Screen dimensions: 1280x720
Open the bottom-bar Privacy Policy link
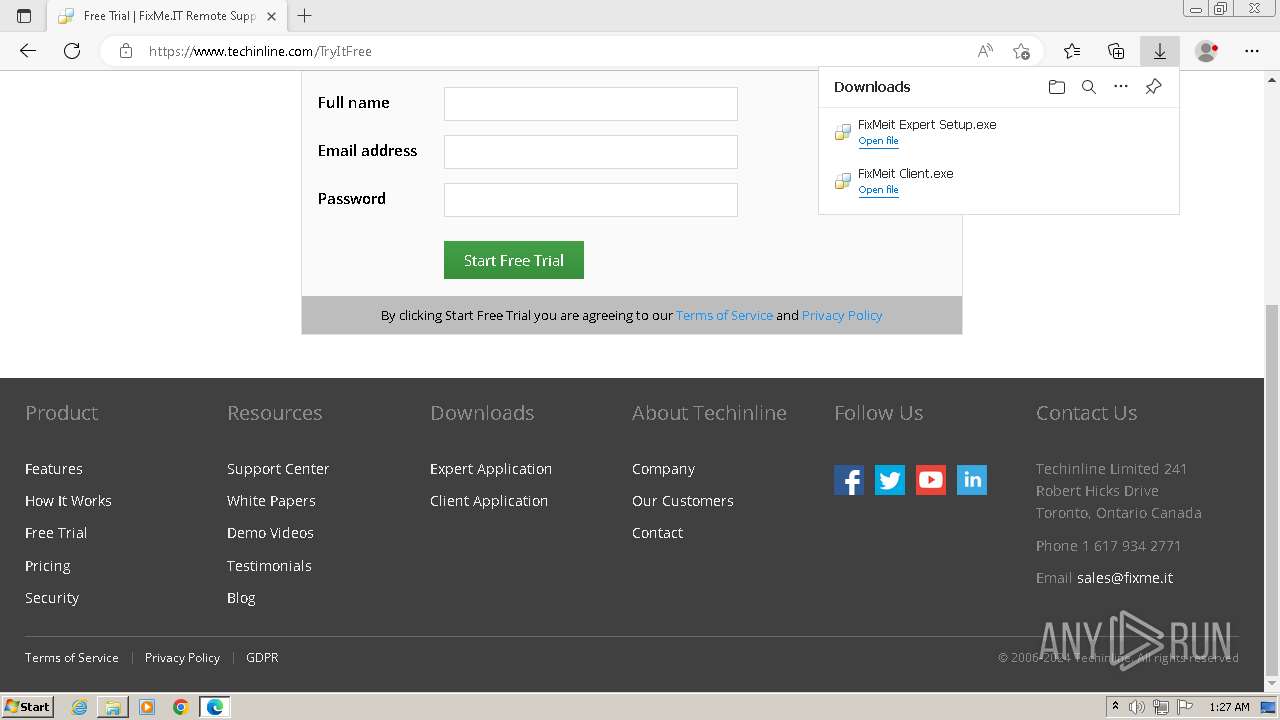click(x=182, y=658)
